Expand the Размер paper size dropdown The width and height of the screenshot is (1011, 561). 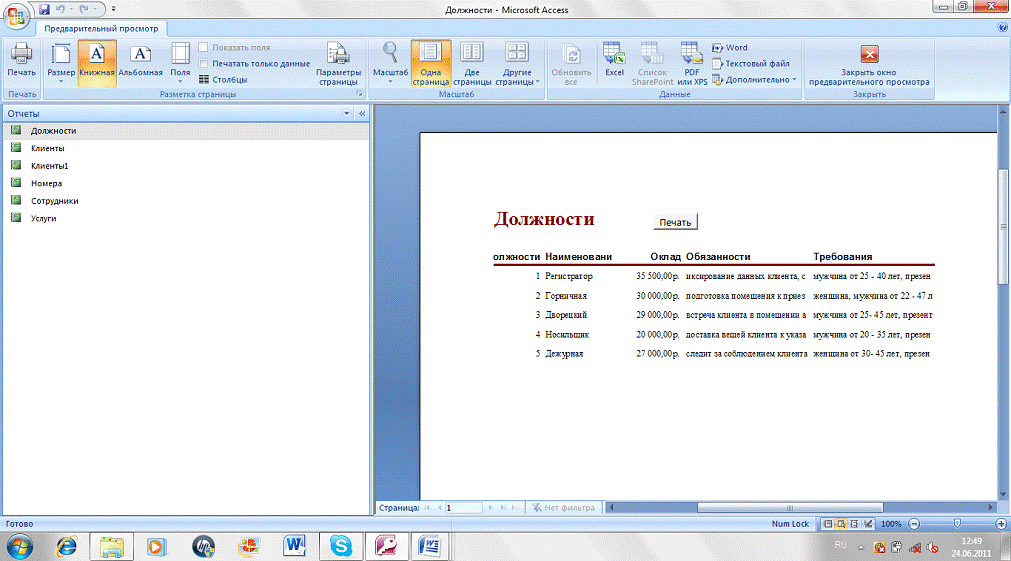pos(60,64)
